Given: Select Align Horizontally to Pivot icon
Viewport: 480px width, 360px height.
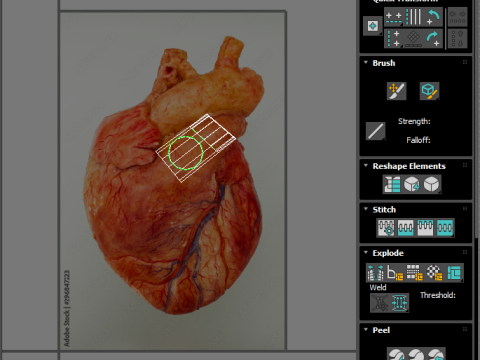Looking at the screenshot, I should coord(394,17).
